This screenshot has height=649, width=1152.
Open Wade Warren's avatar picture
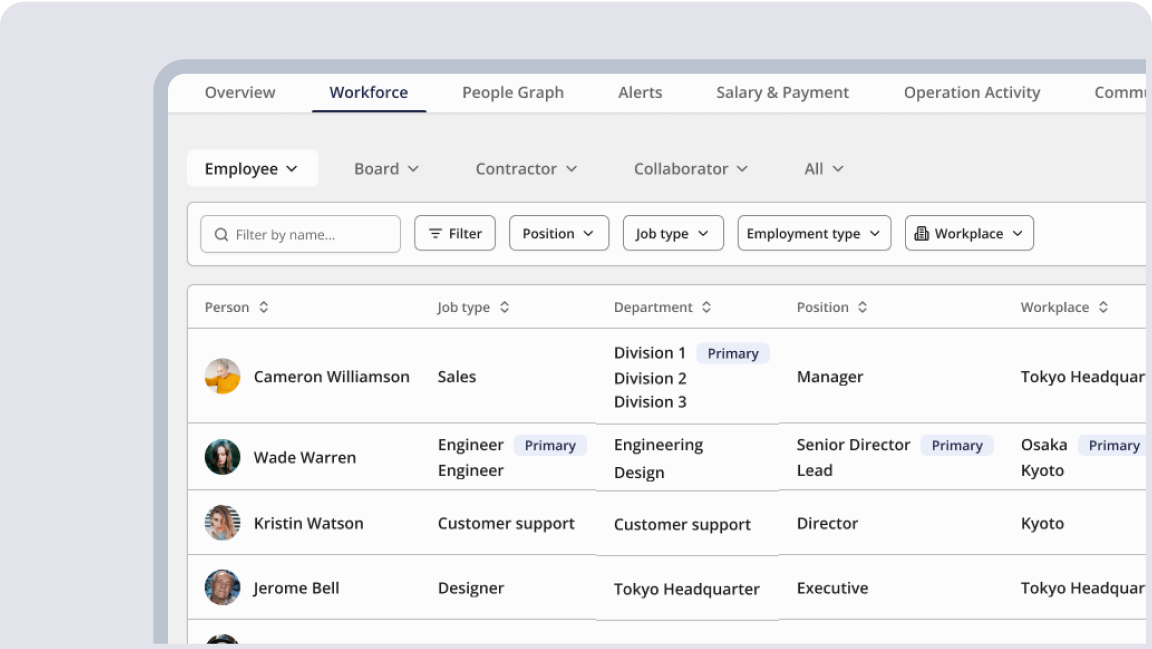[x=222, y=457]
